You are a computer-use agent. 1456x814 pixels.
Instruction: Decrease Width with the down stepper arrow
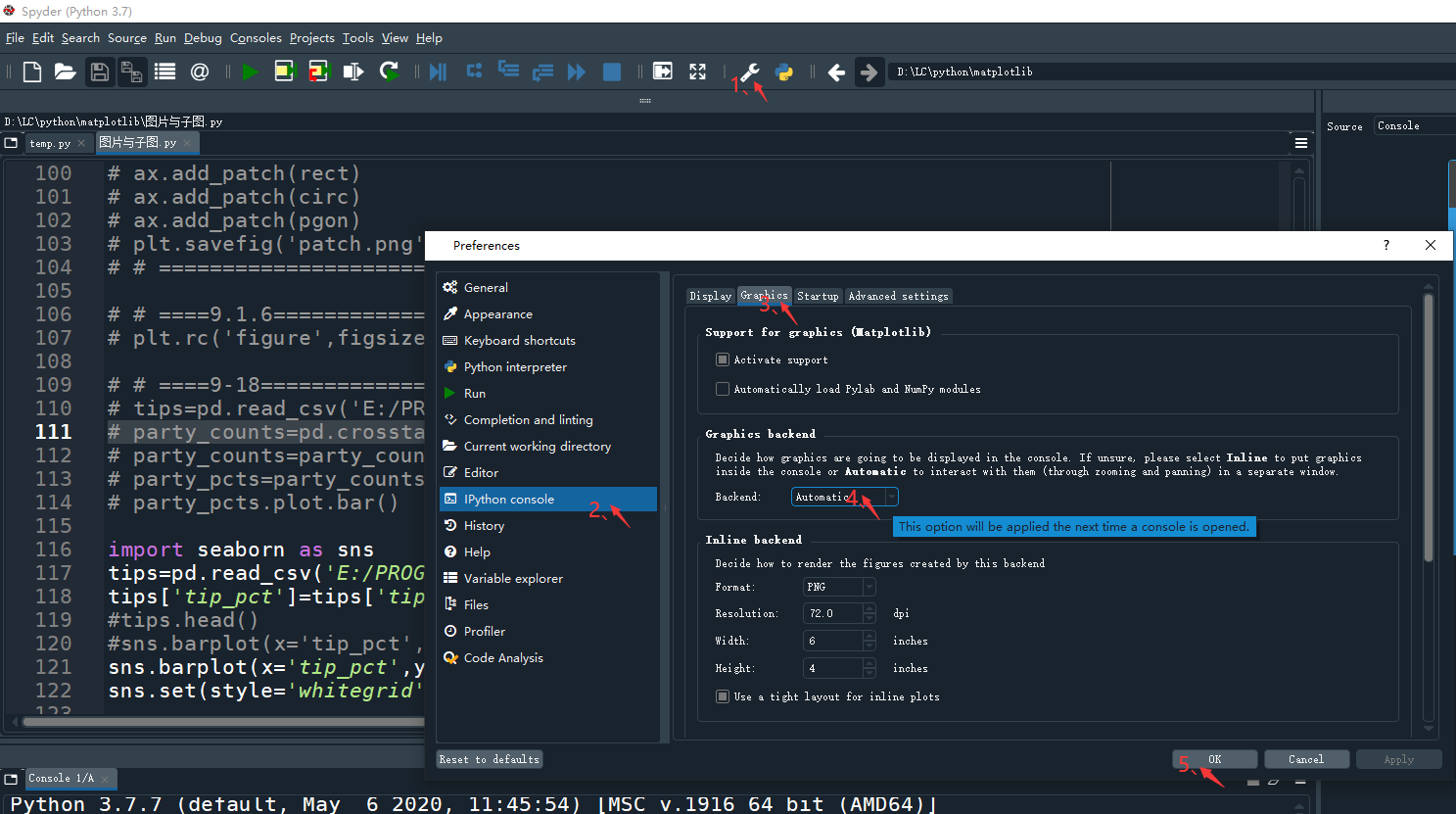(869, 646)
